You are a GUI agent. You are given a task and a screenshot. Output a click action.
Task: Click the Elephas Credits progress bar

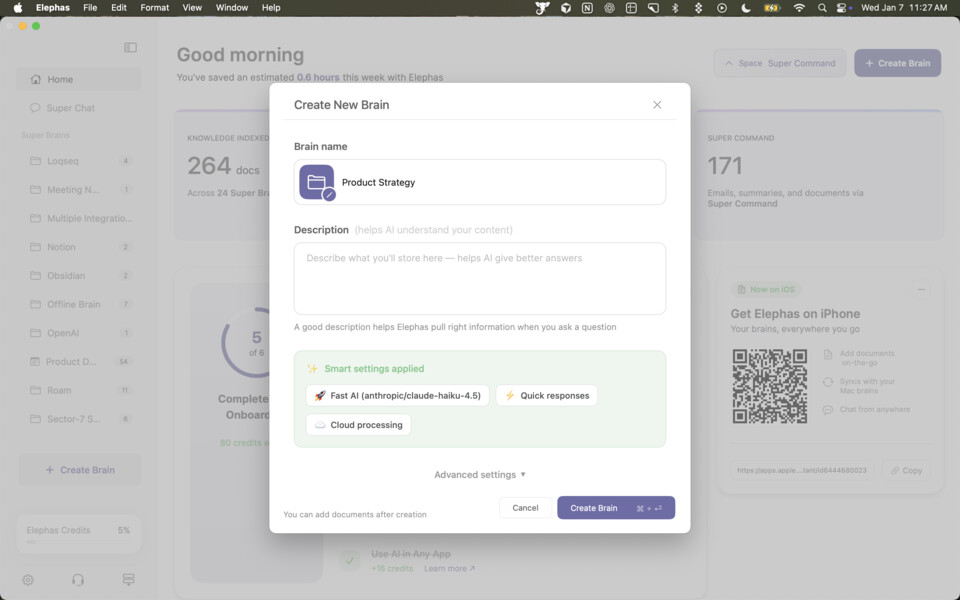(x=78, y=542)
